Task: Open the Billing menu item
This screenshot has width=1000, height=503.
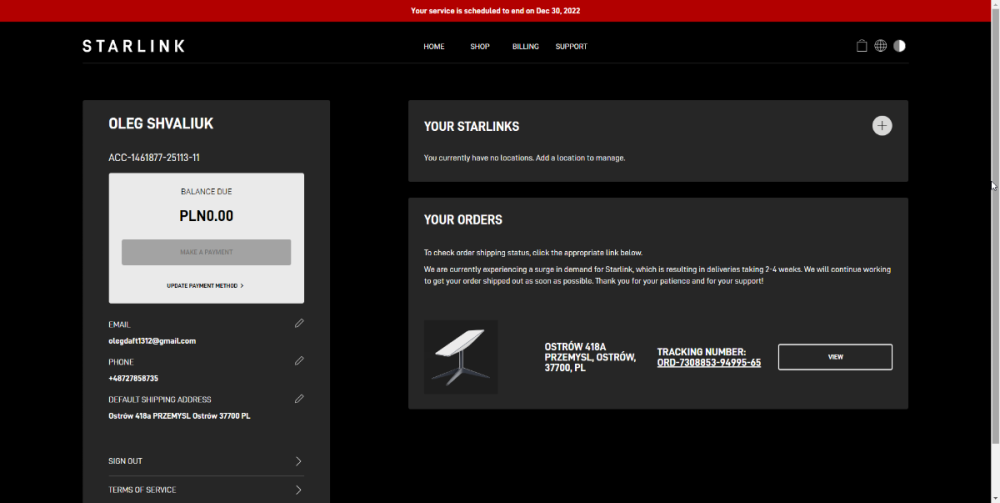Action: [x=525, y=47]
